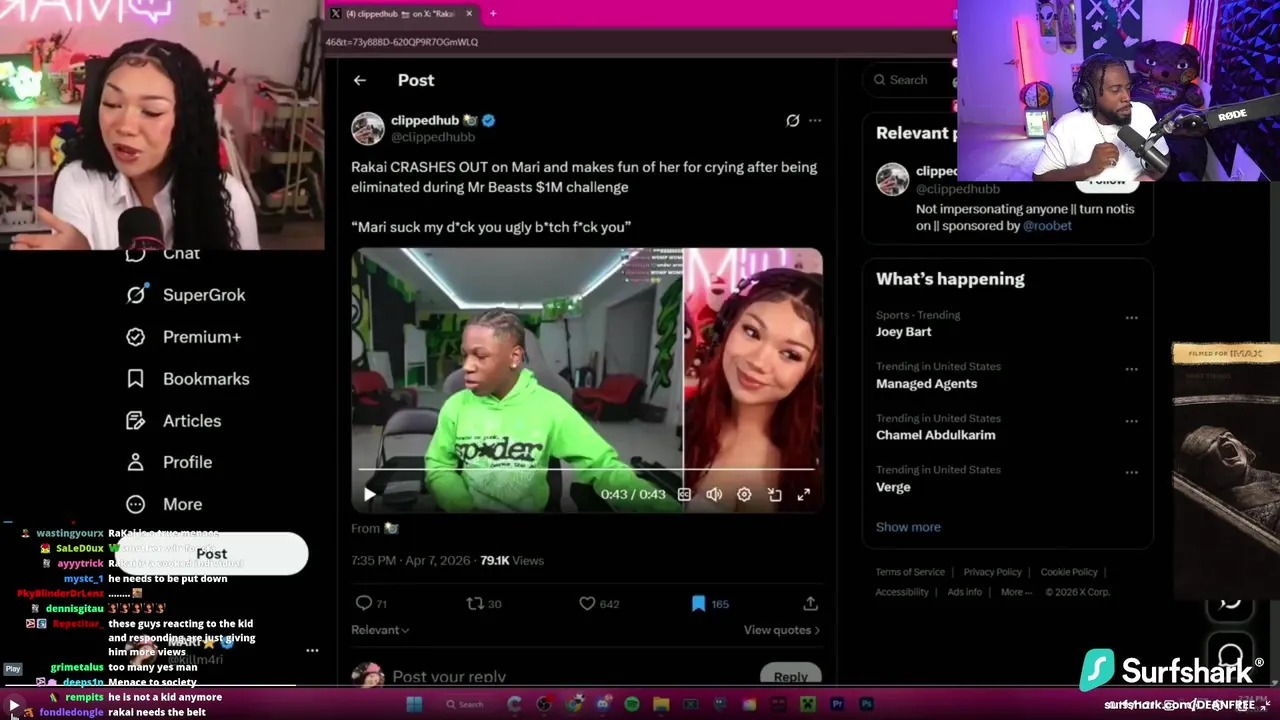Click the account three-dot menu in sidebar
This screenshot has width=1280, height=720.
[x=312, y=651]
